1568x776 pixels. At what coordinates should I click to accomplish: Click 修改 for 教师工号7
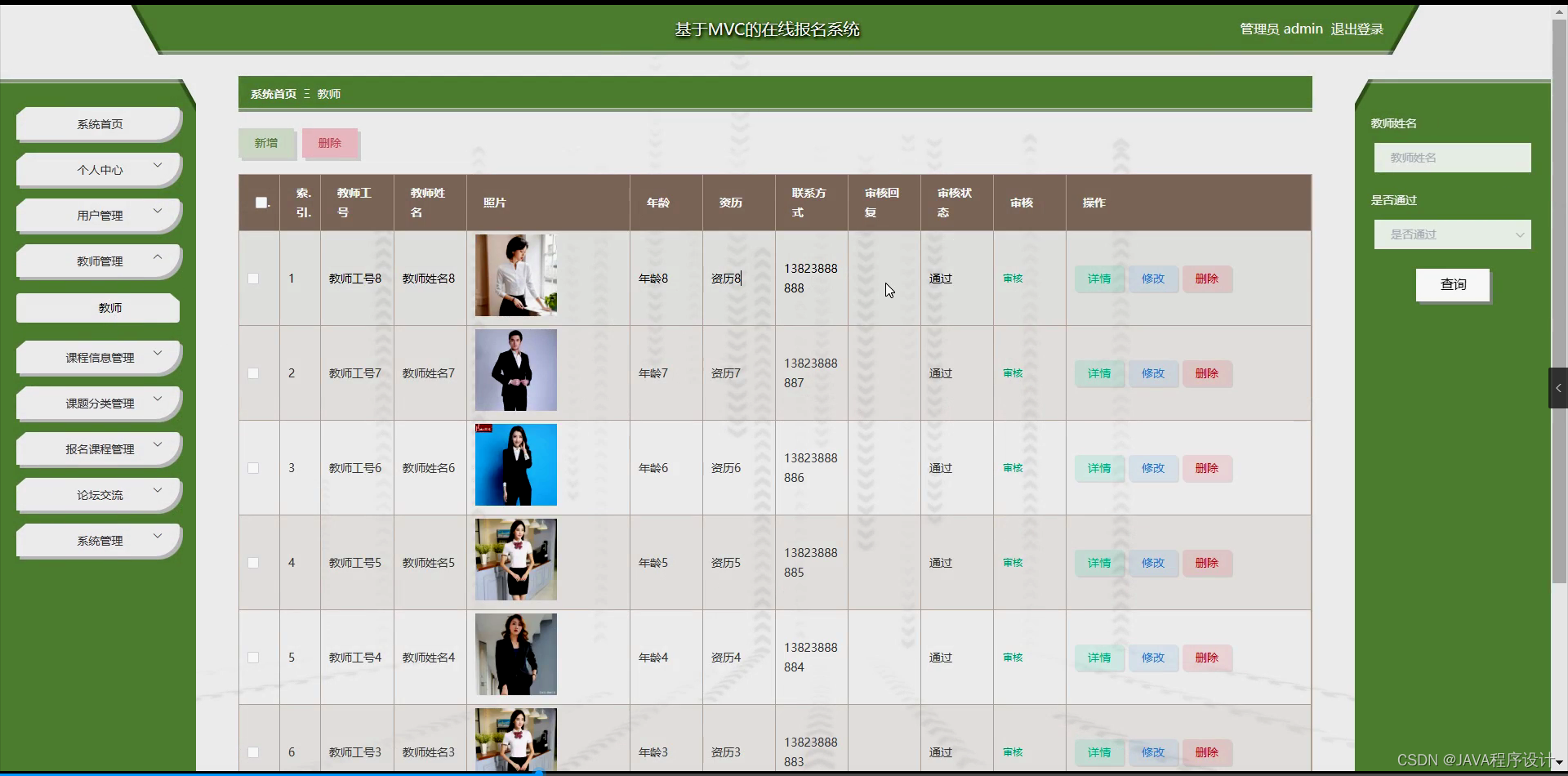(1153, 373)
